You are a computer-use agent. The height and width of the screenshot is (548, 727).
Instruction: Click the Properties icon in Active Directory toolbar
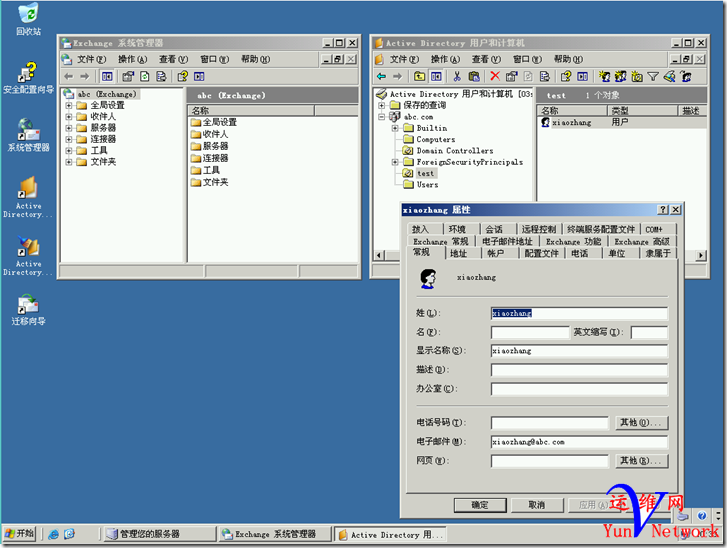click(511, 76)
